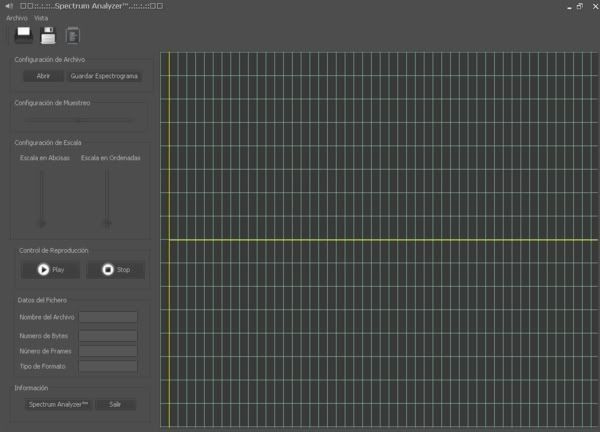
Task: Click the Número de Frames field
Action: 108,351
